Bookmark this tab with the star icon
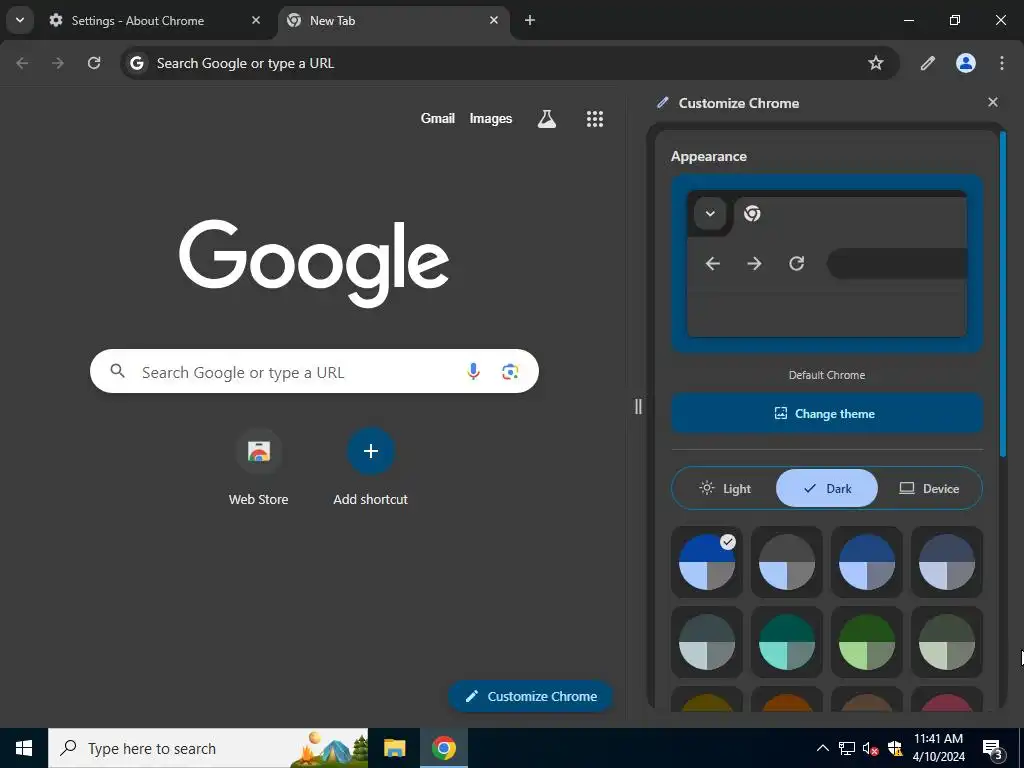The height and width of the screenshot is (768, 1024). (876, 63)
